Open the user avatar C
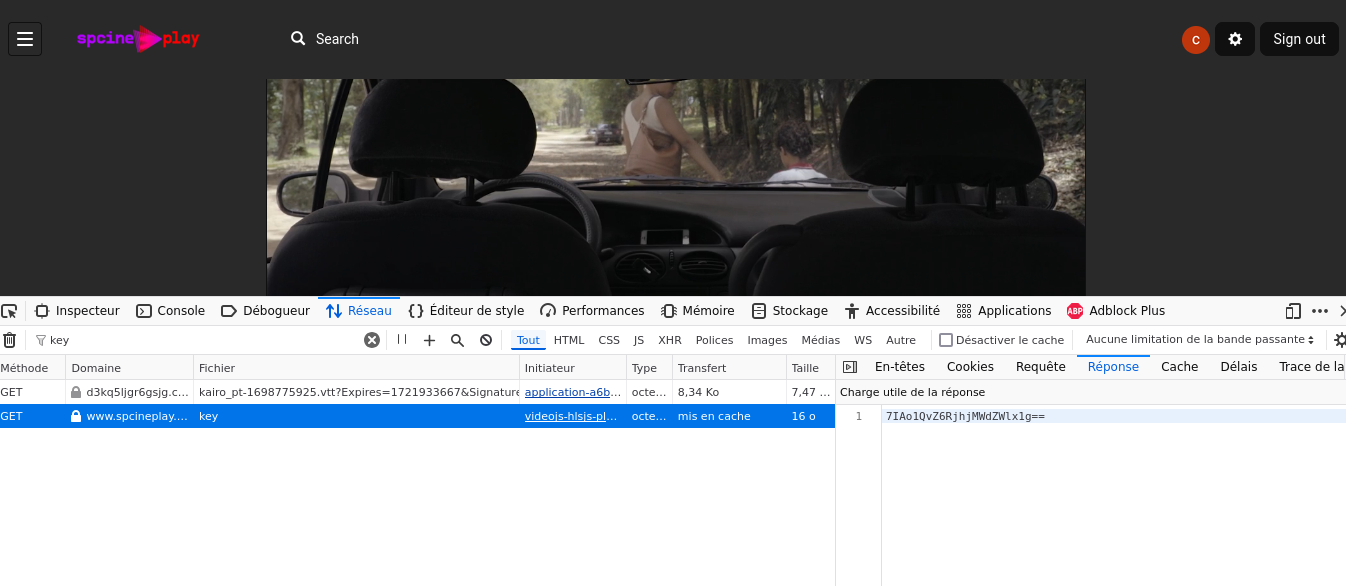The image size is (1346, 586). [1196, 40]
